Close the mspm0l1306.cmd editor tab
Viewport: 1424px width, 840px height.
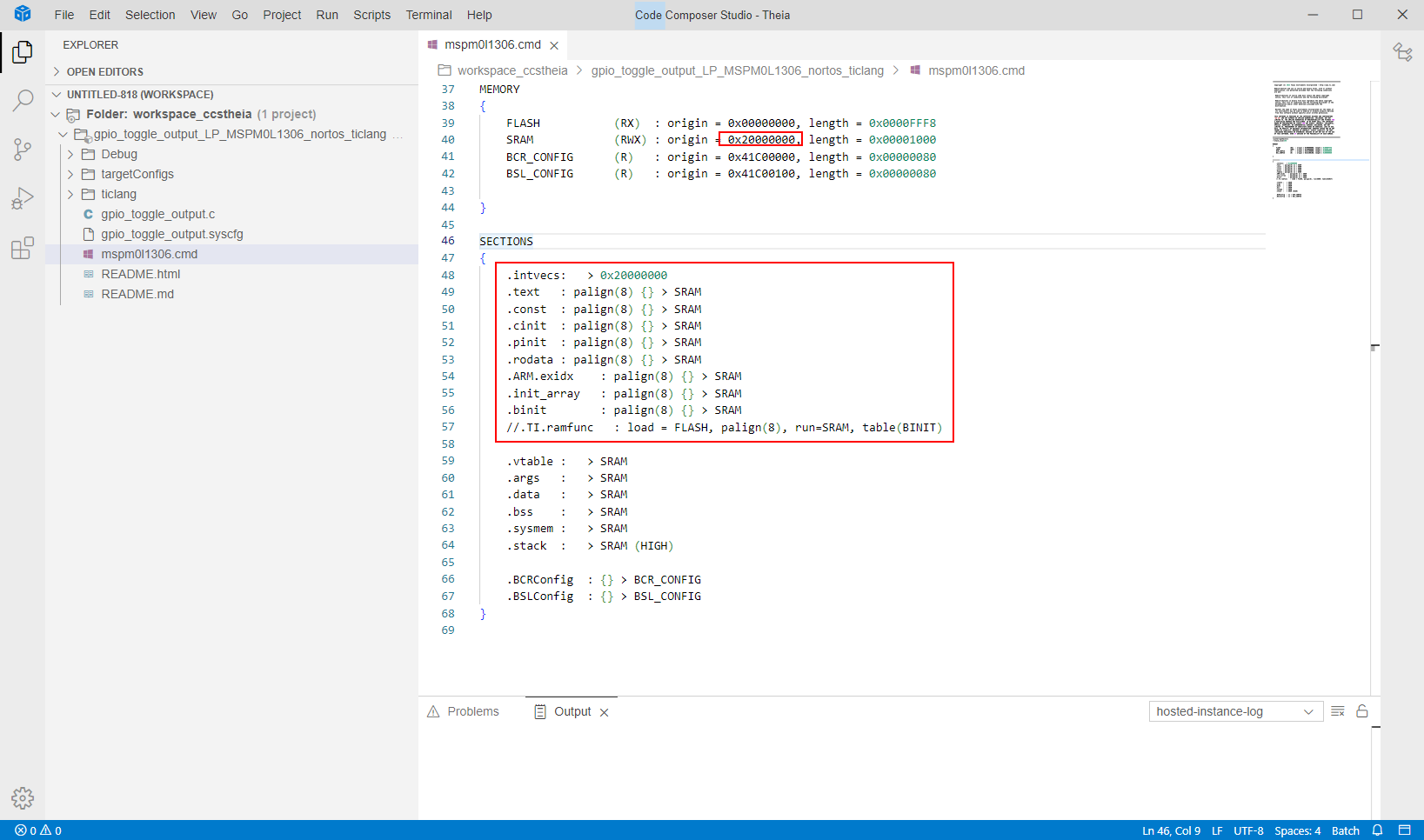point(554,45)
